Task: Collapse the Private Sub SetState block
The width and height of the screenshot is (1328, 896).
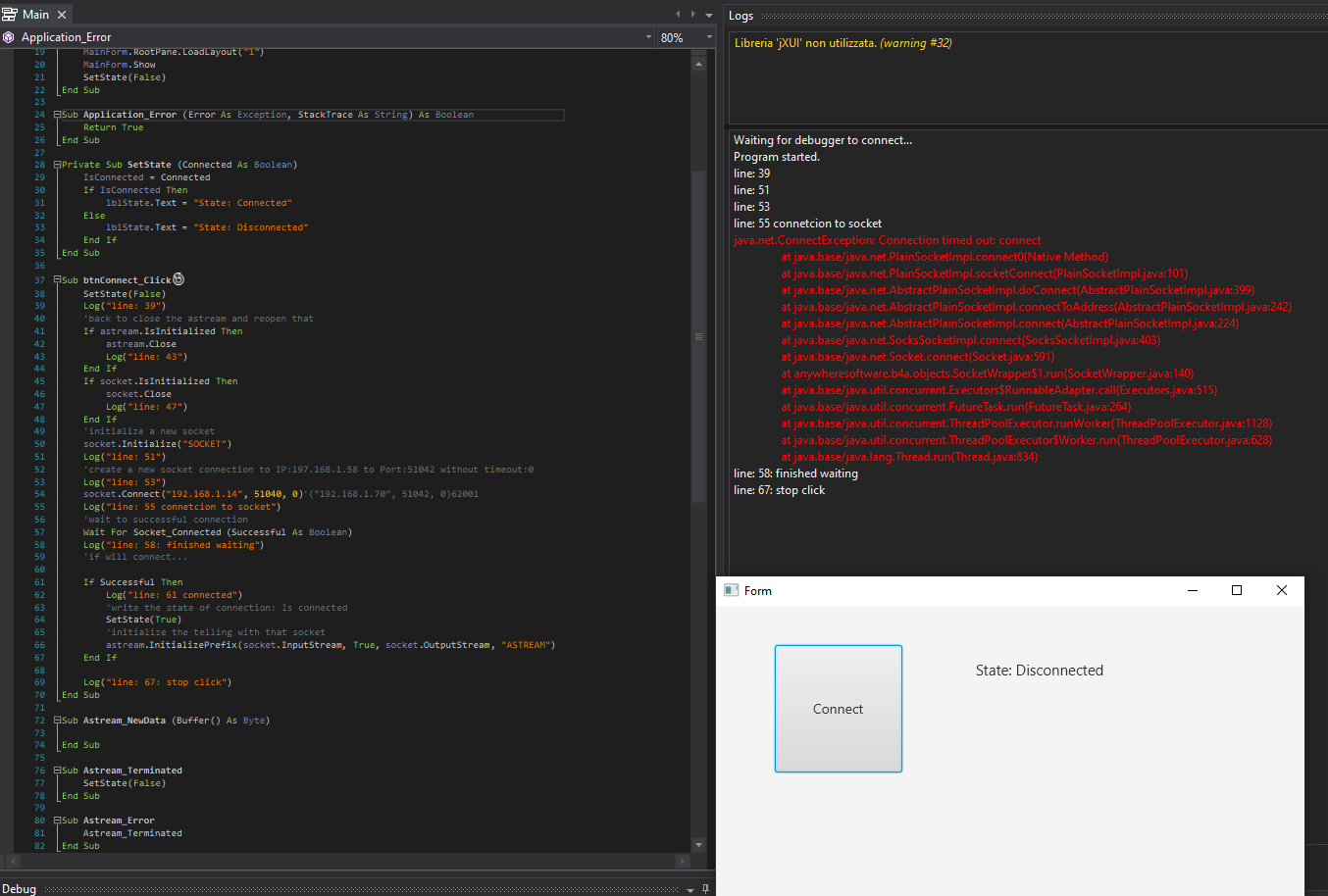Action: pyautogui.click(x=57, y=165)
